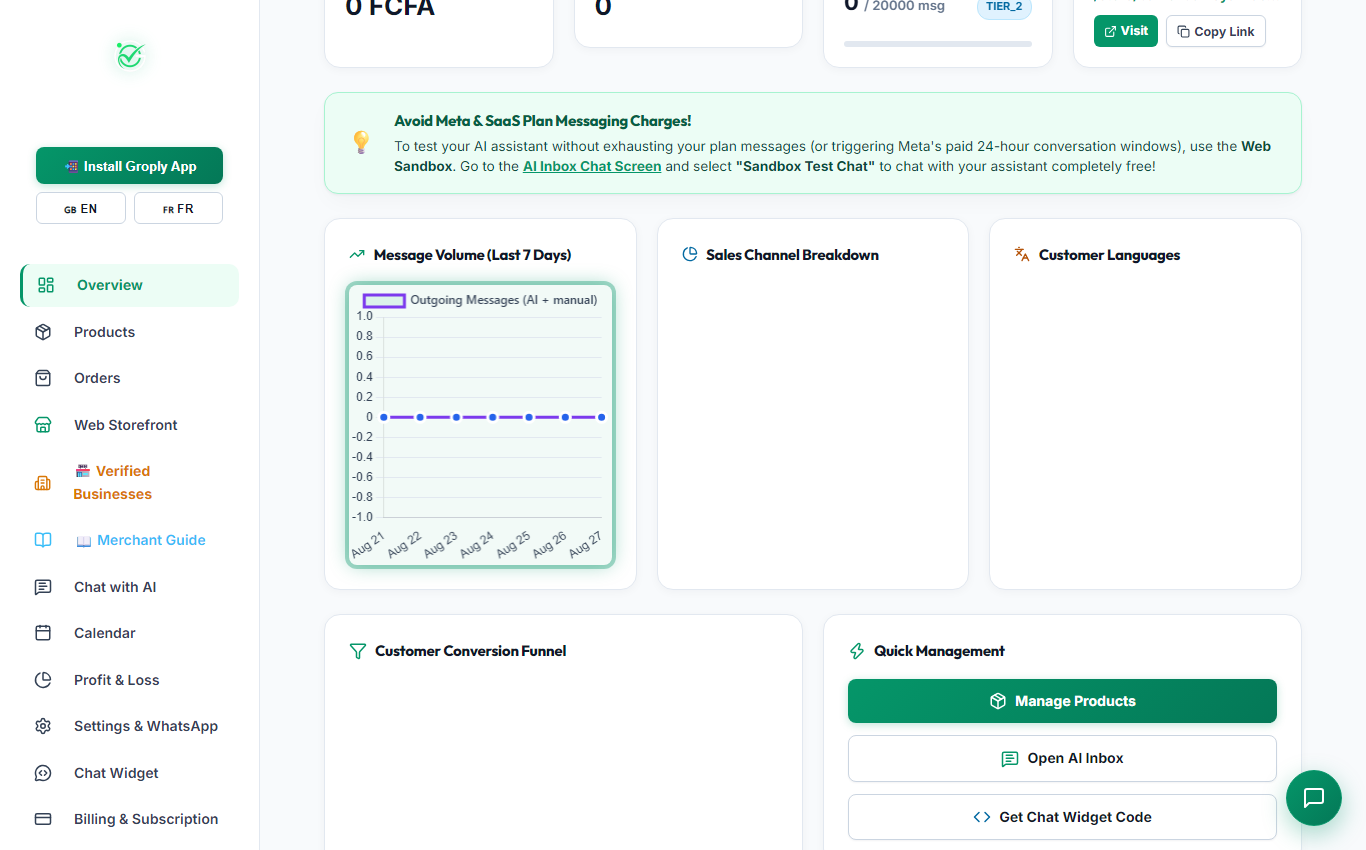Click the Profit & Loss pie icon

tap(43, 680)
